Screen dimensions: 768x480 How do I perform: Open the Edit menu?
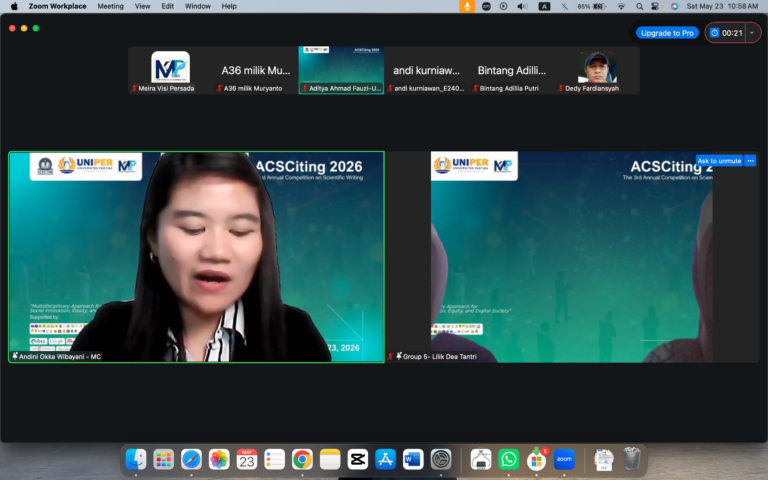coord(168,6)
